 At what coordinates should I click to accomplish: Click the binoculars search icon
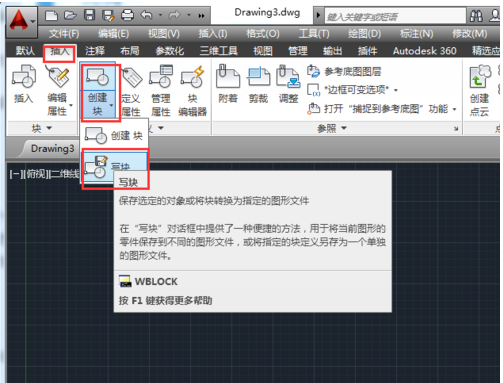coord(476,16)
